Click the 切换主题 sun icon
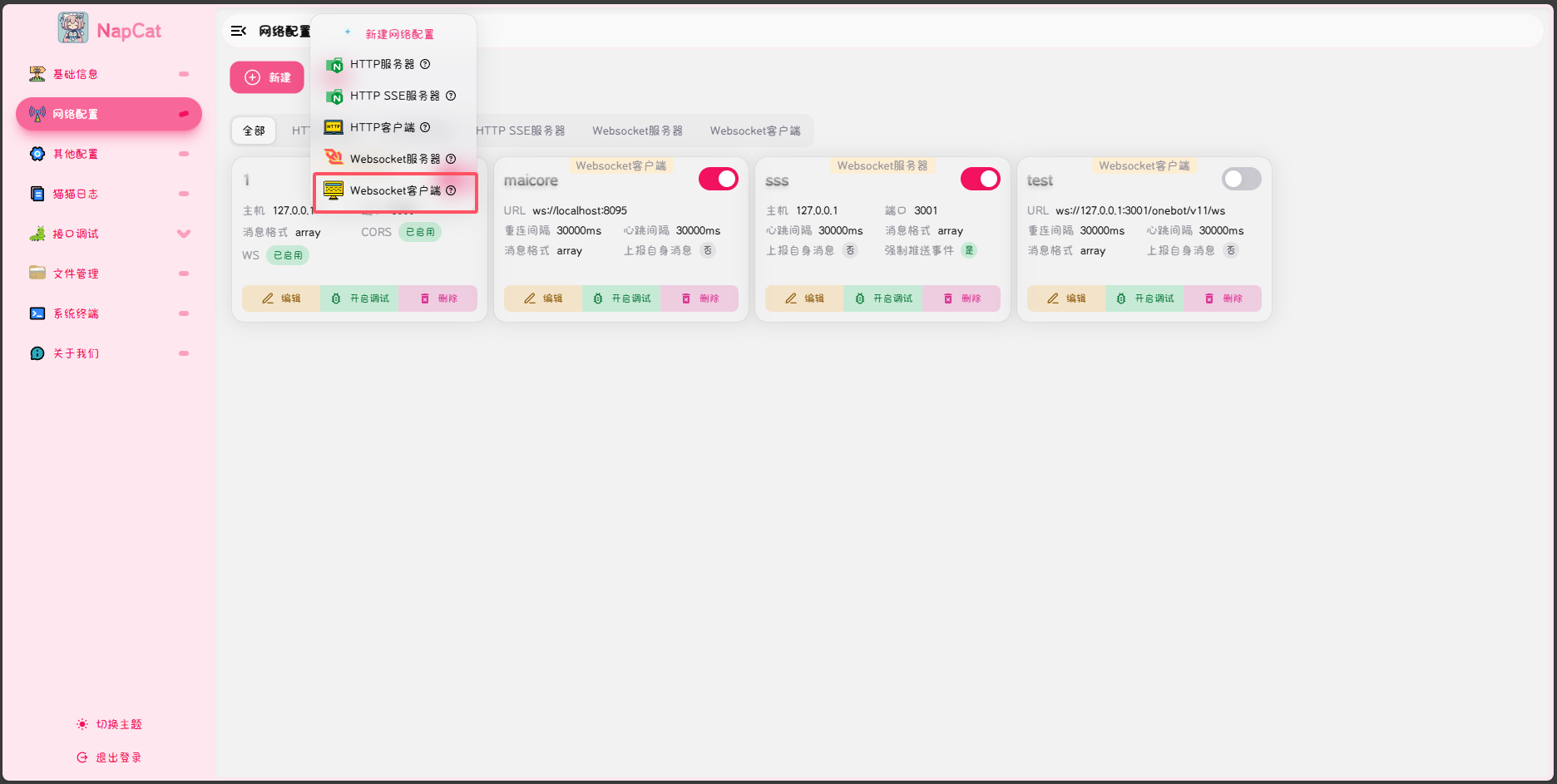 [82, 723]
